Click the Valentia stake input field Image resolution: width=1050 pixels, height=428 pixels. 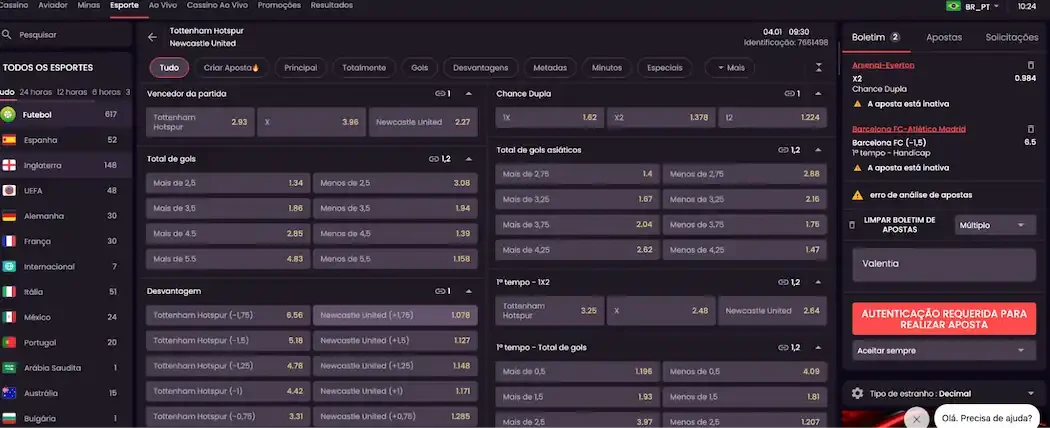pos(944,264)
